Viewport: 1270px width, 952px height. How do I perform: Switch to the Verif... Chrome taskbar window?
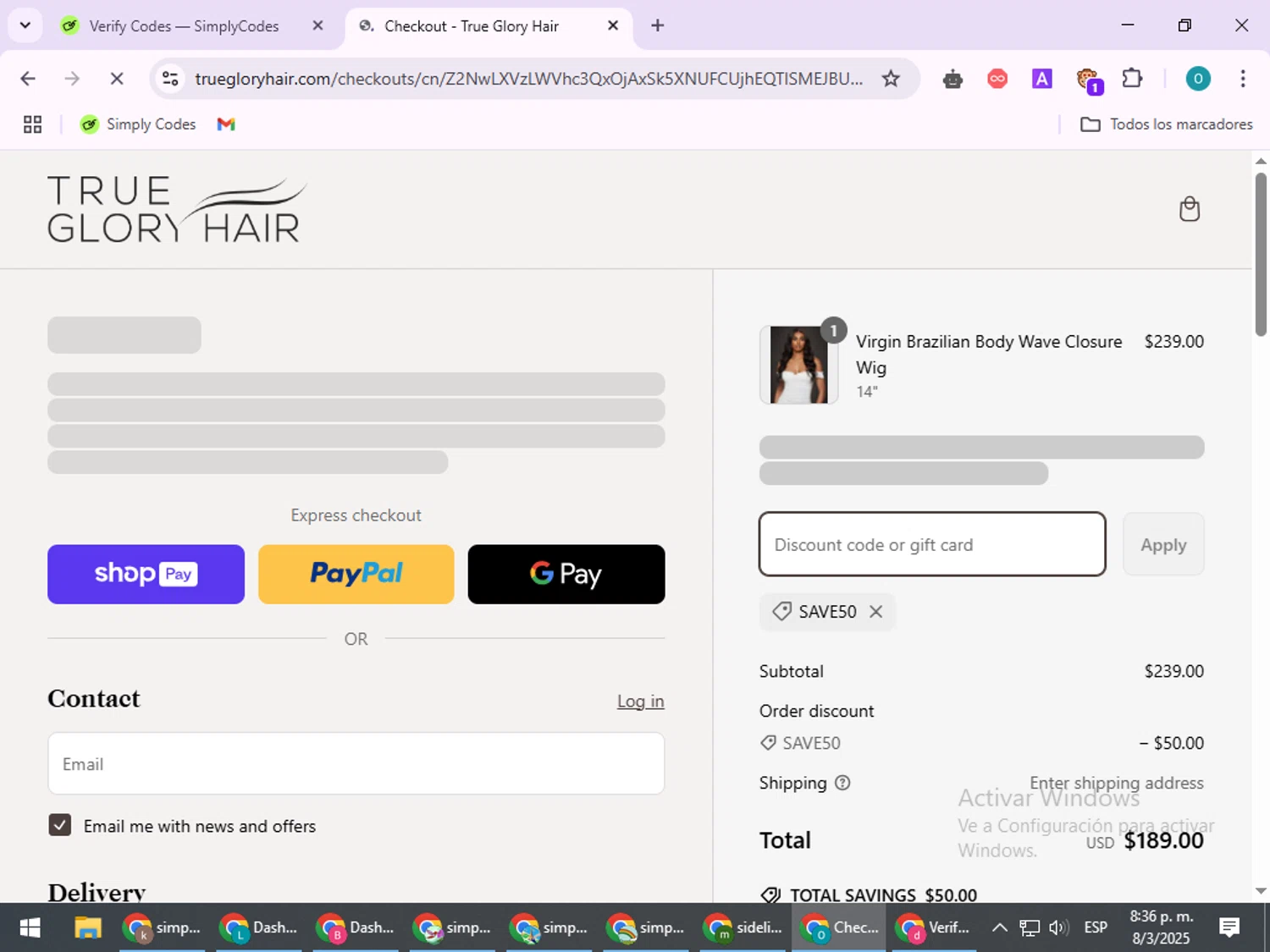(x=935, y=928)
